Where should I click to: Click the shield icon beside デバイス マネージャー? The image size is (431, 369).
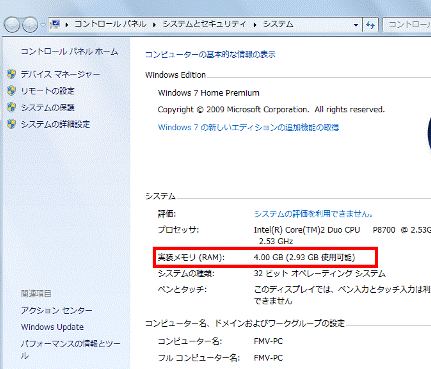pos(12,74)
